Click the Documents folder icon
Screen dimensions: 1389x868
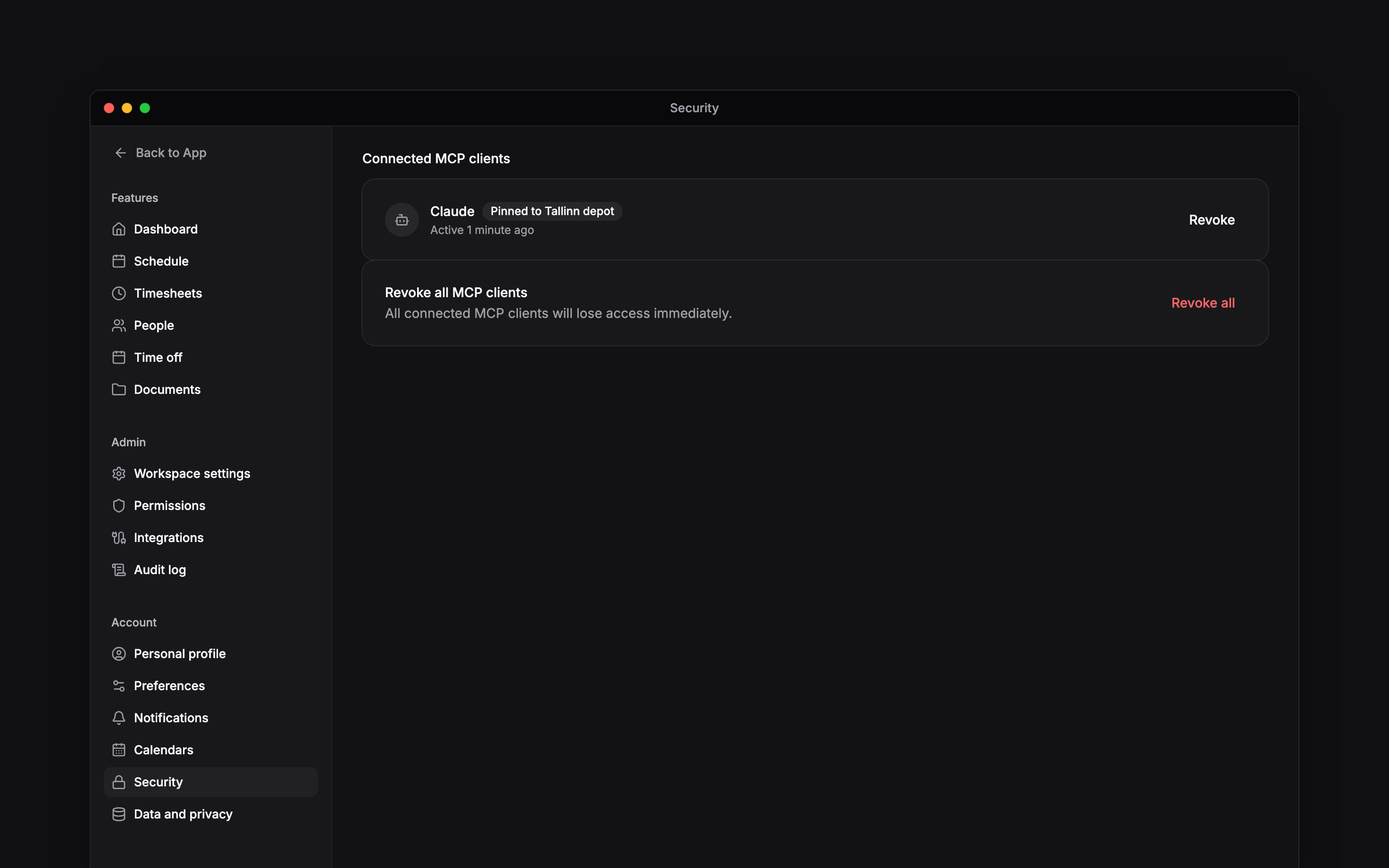point(119,390)
